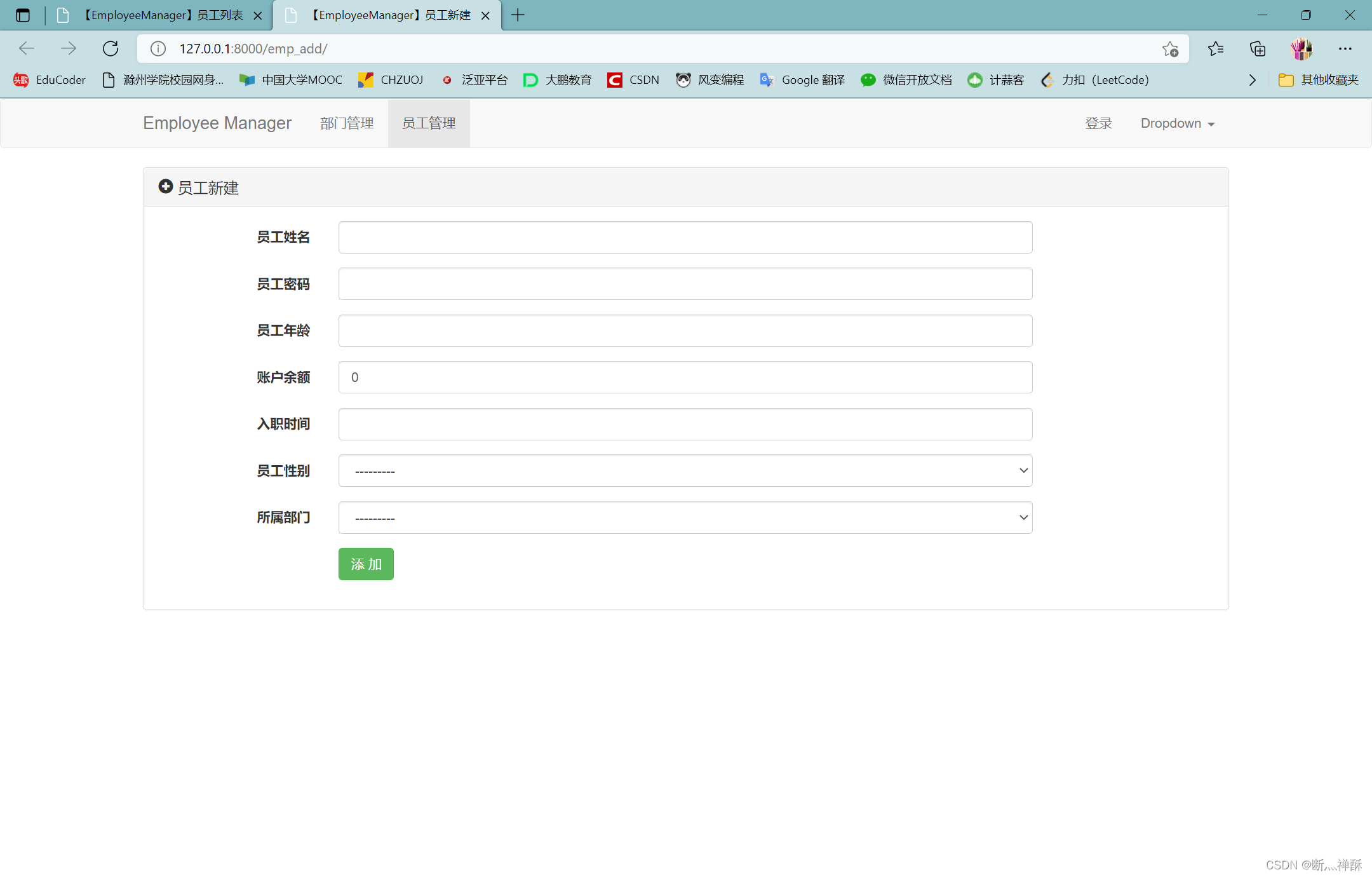Viewport: 1372px width, 877px height.
Task: Click the 员工姓名 input field
Action: [x=685, y=238]
